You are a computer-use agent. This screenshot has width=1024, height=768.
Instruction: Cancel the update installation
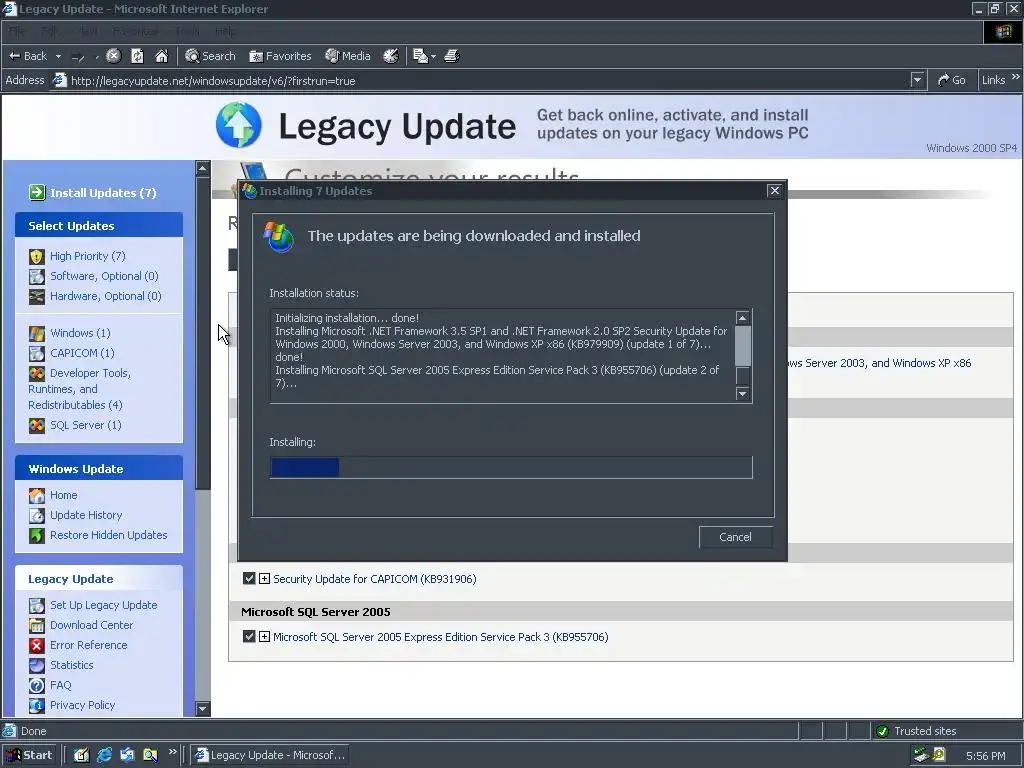[735, 537]
